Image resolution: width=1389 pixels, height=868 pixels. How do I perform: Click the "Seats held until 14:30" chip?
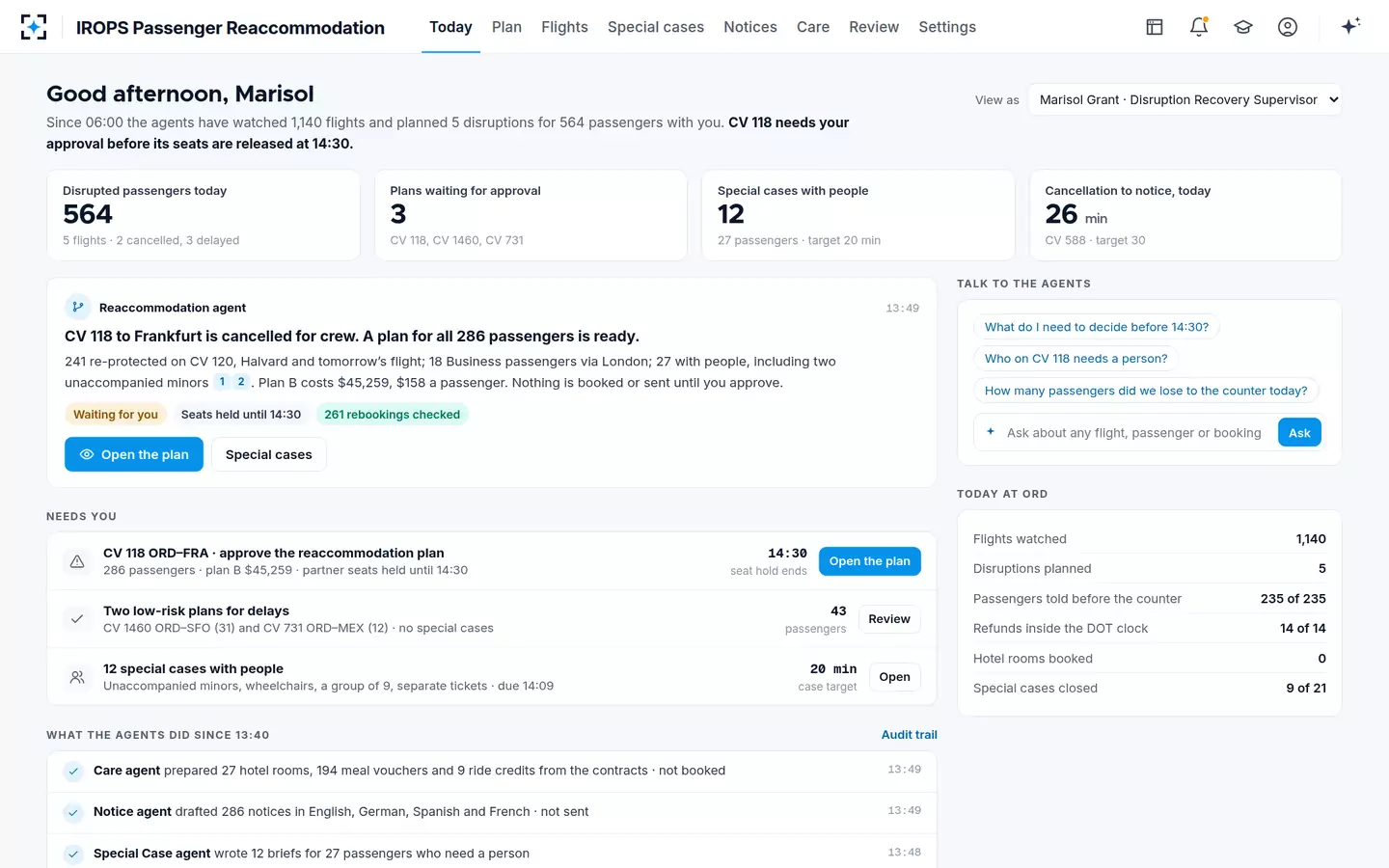[241, 415]
